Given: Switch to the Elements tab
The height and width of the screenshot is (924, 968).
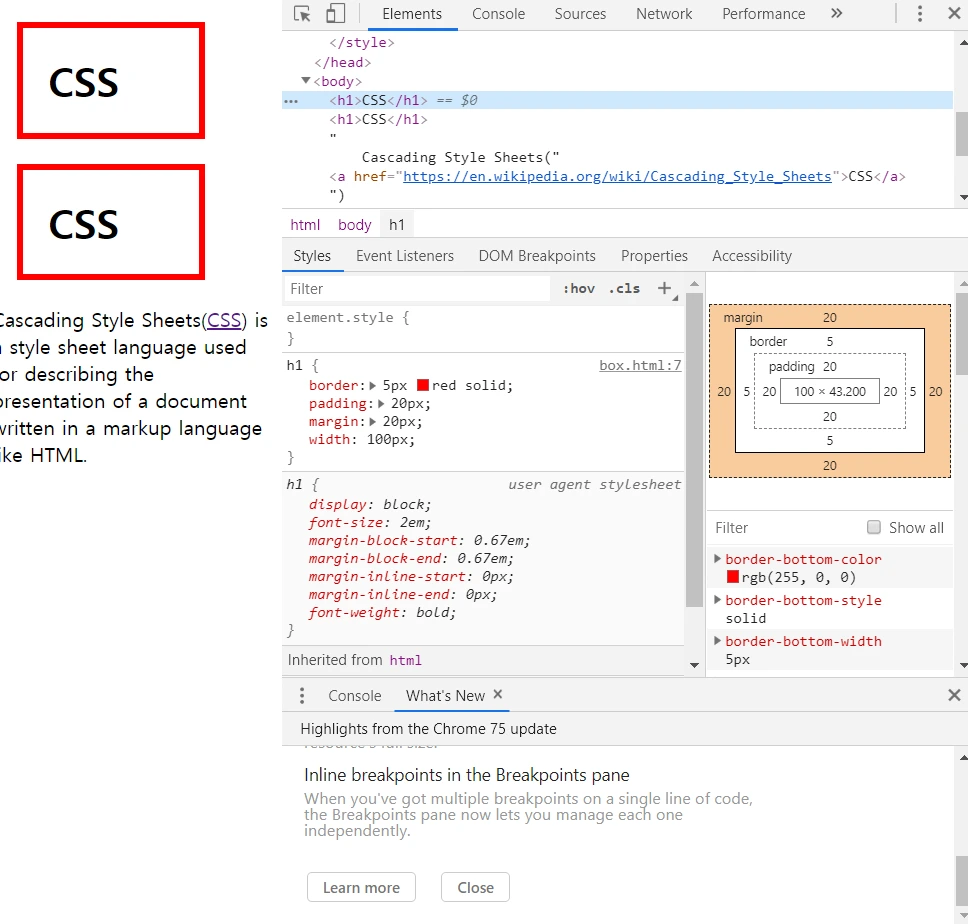Looking at the screenshot, I should coord(412,14).
